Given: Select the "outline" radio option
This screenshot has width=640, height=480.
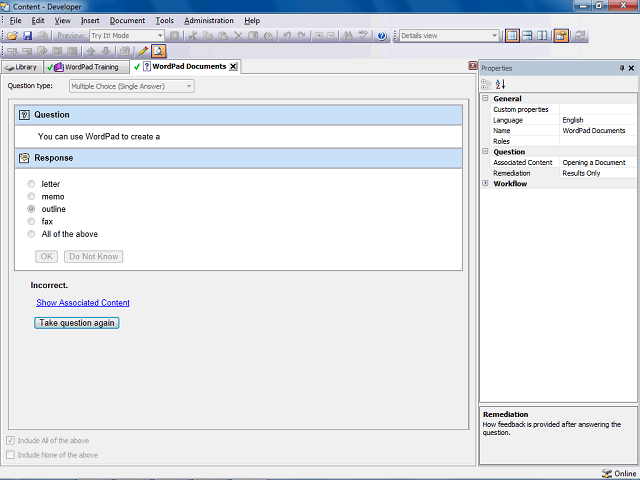Looking at the screenshot, I should (31, 209).
